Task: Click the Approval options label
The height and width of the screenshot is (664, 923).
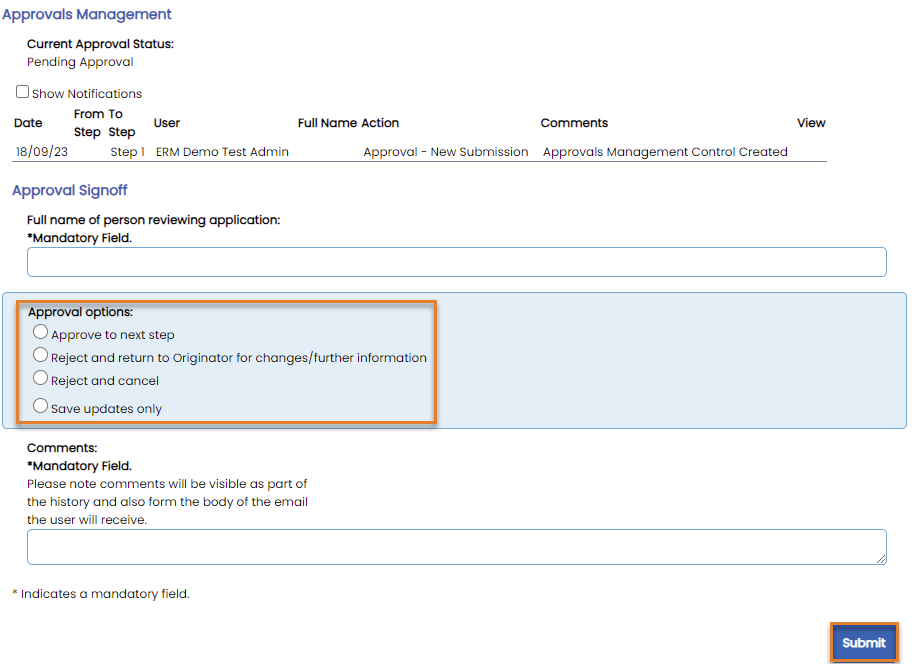Action: 81,312
